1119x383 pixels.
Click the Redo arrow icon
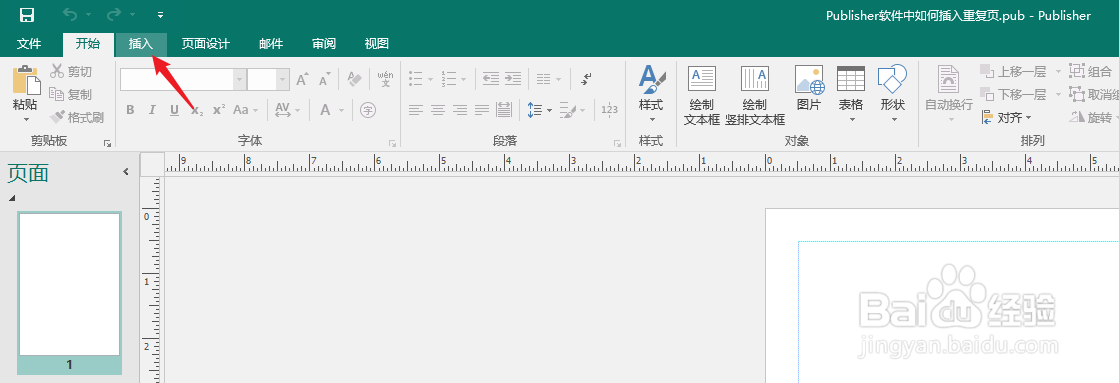coord(113,15)
